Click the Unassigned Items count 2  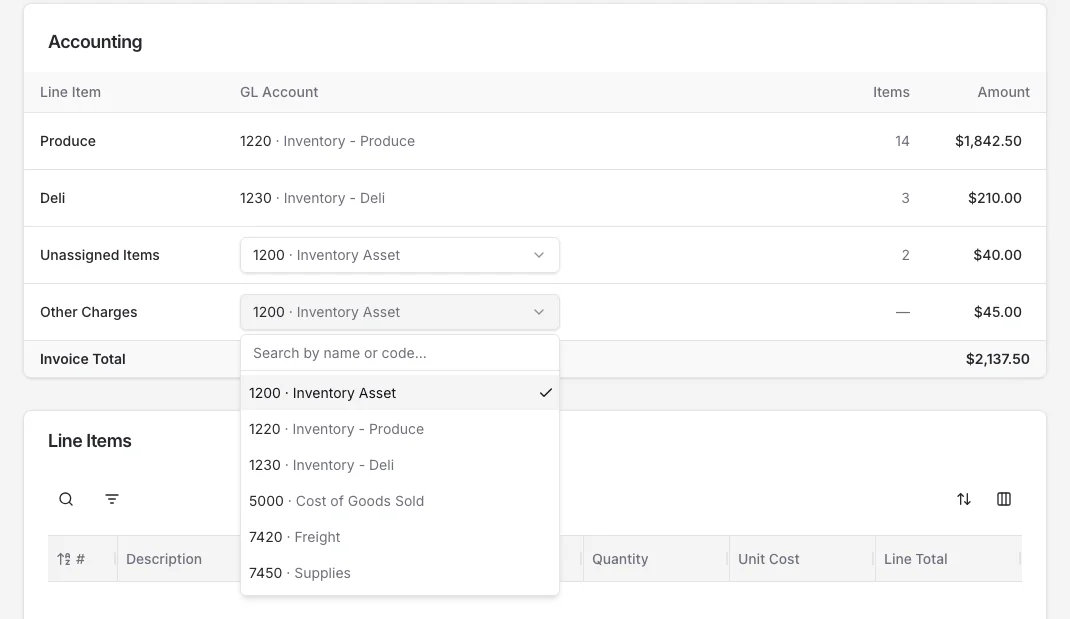coord(906,255)
